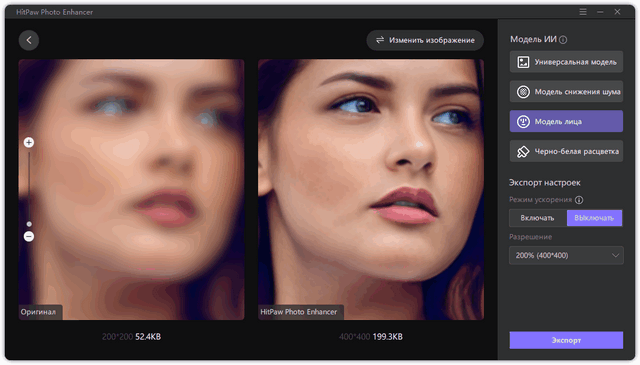Click the zoom out minus icon

pyautogui.click(x=29, y=236)
